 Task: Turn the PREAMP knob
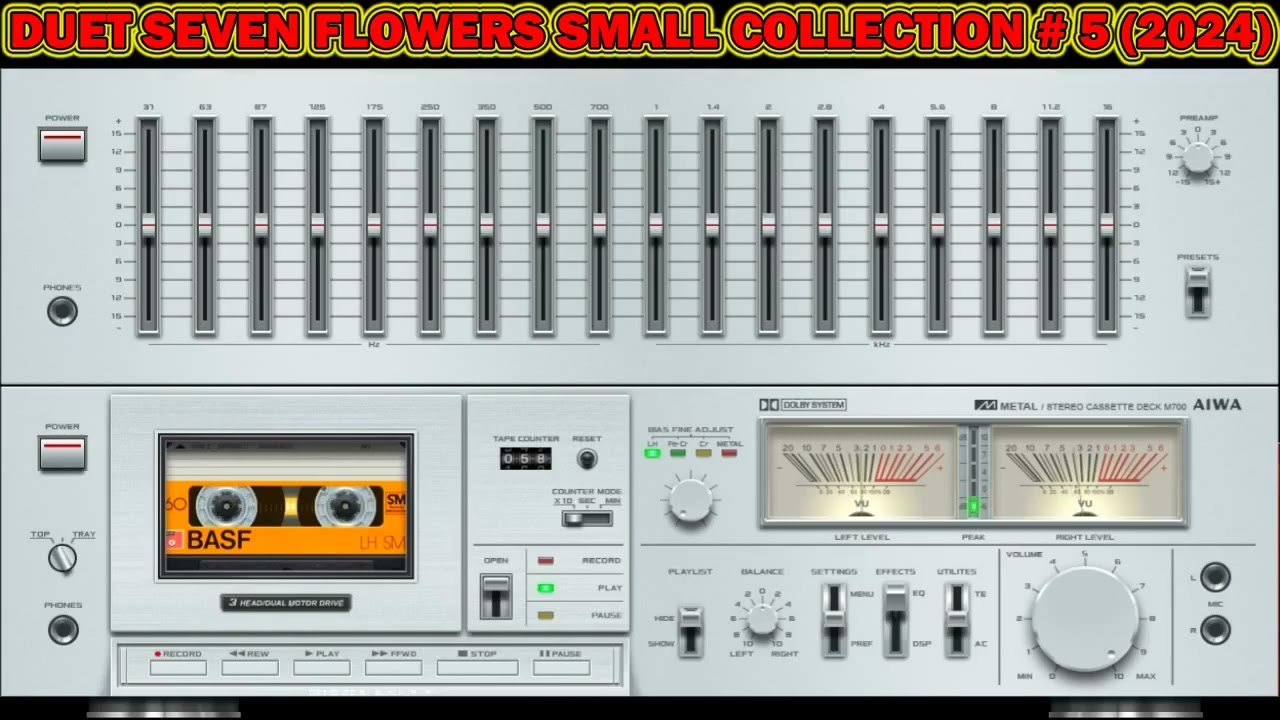tap(1197, 156)
